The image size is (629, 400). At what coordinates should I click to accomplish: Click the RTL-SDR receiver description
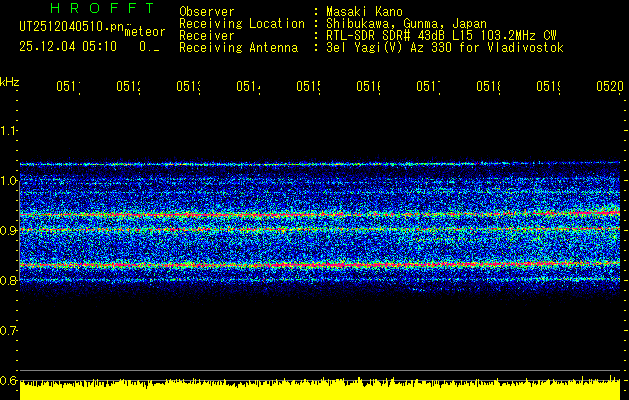click(441, 36)
